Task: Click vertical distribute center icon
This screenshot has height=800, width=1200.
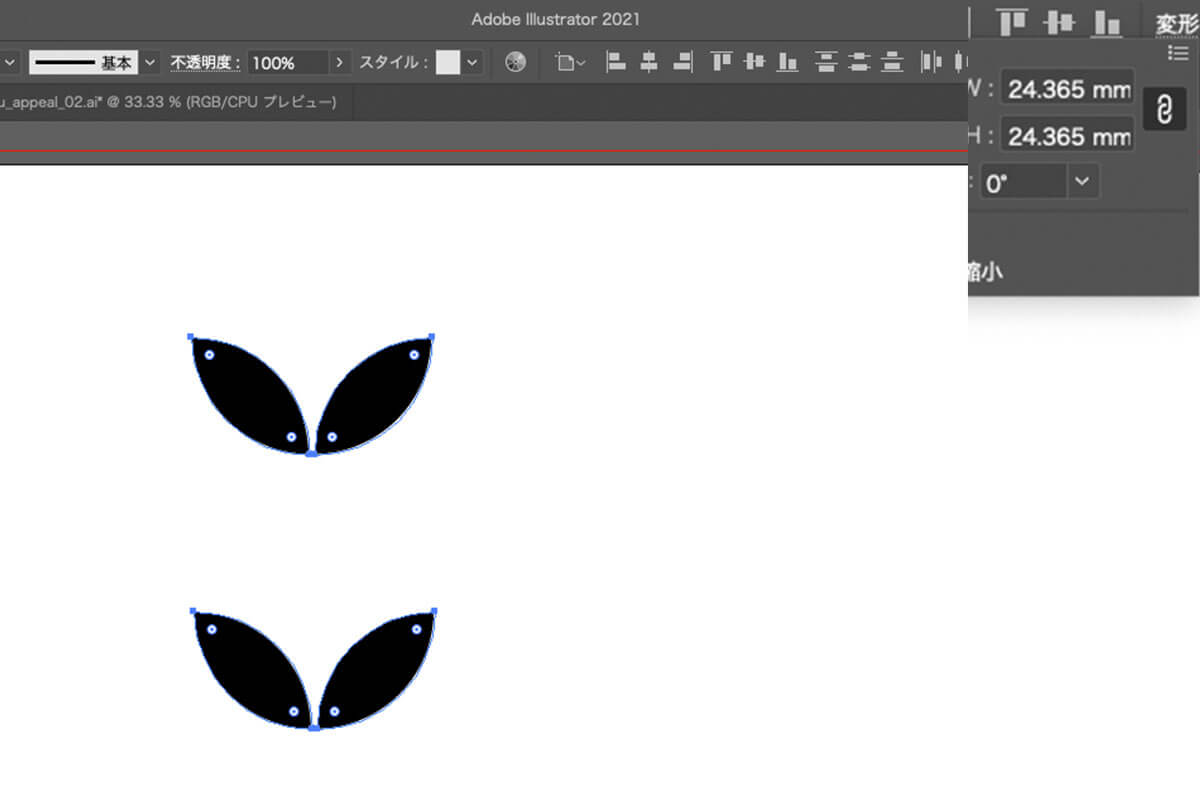Action: [x=858, y=62]
